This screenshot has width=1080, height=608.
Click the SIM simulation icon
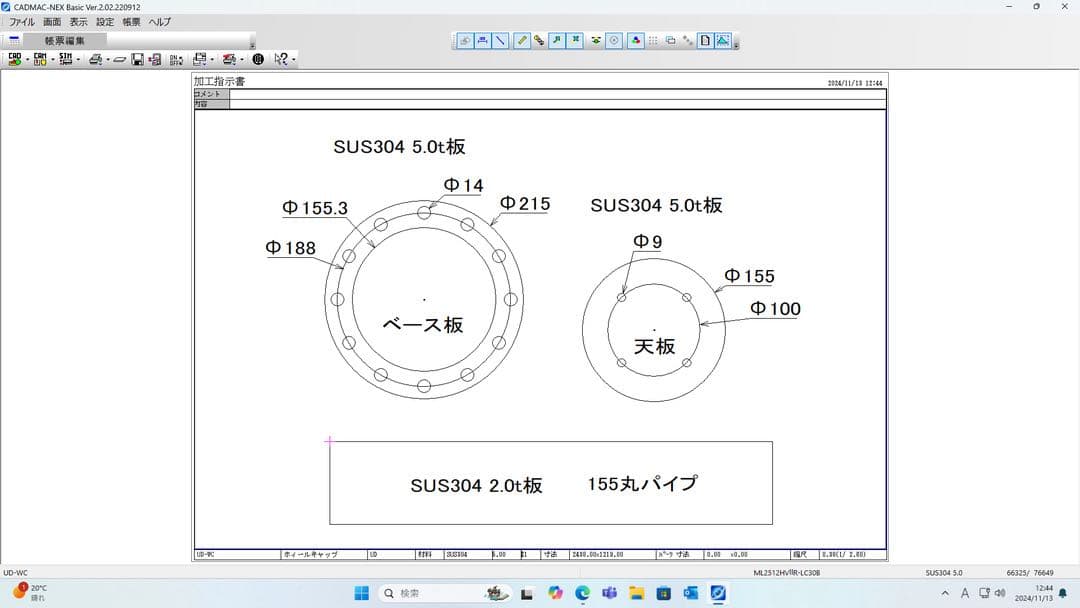click(65, 59)
